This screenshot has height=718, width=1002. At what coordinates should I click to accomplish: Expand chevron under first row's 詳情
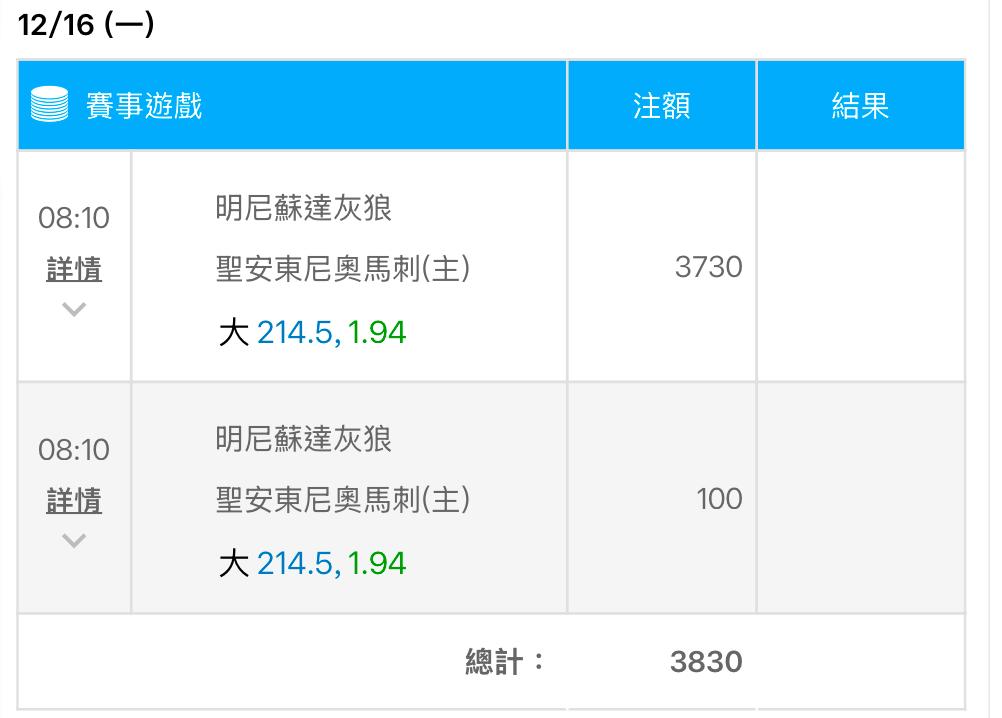tap(74, 309)
